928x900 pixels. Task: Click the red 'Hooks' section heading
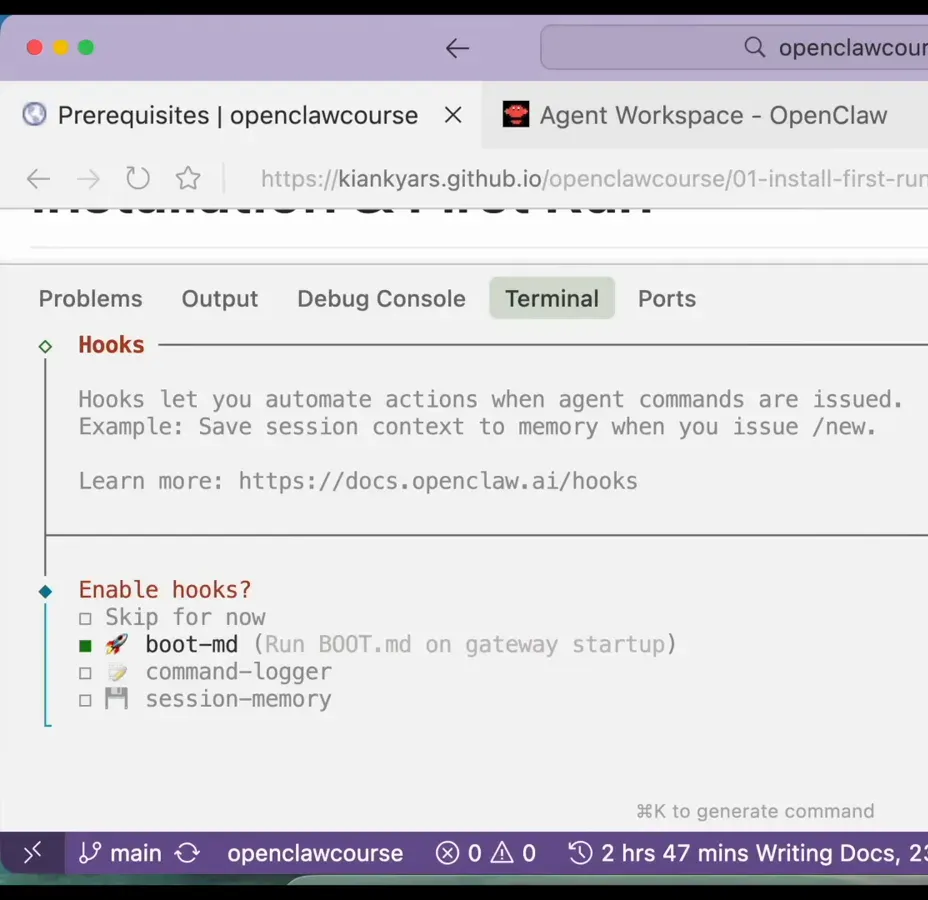point(111,345)
